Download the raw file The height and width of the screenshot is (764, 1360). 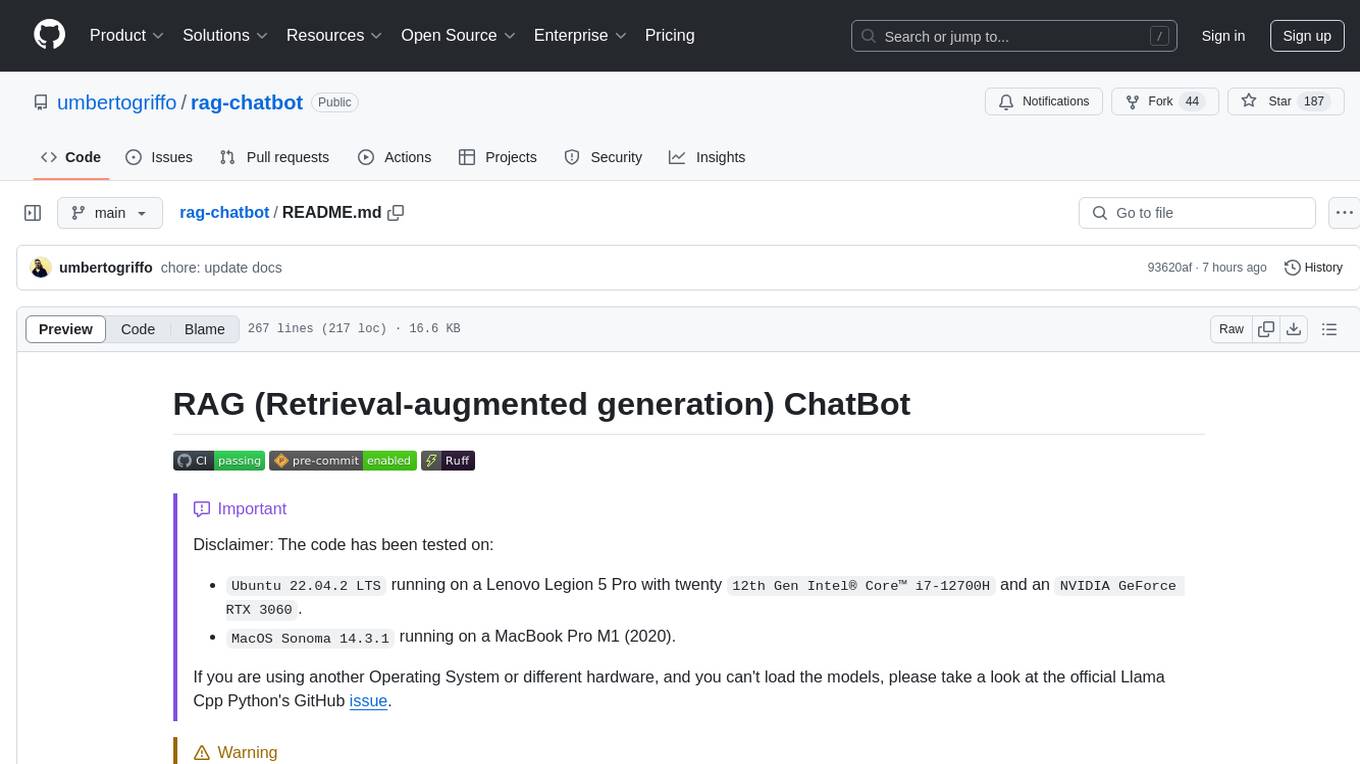(x=1293, y=329)
